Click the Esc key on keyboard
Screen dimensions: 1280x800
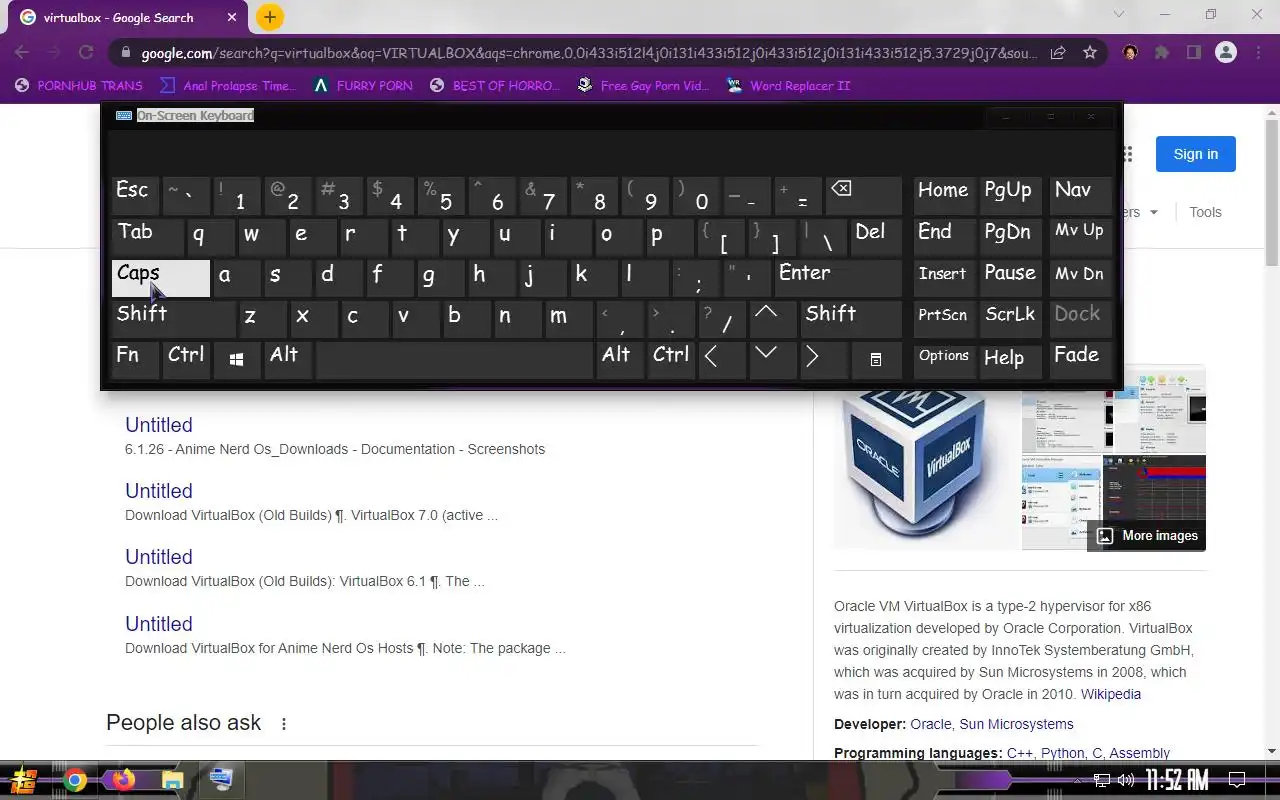pos(136,195)
